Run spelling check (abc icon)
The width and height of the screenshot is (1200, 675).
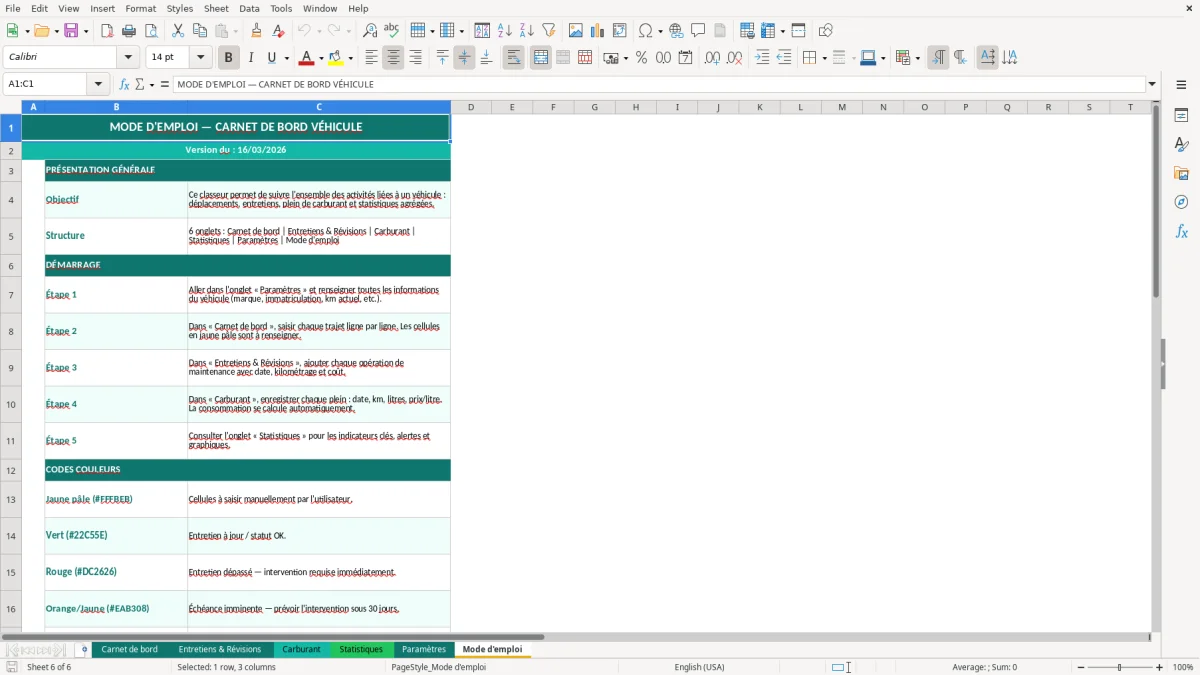pyautogui.click(x=391, y=31)
